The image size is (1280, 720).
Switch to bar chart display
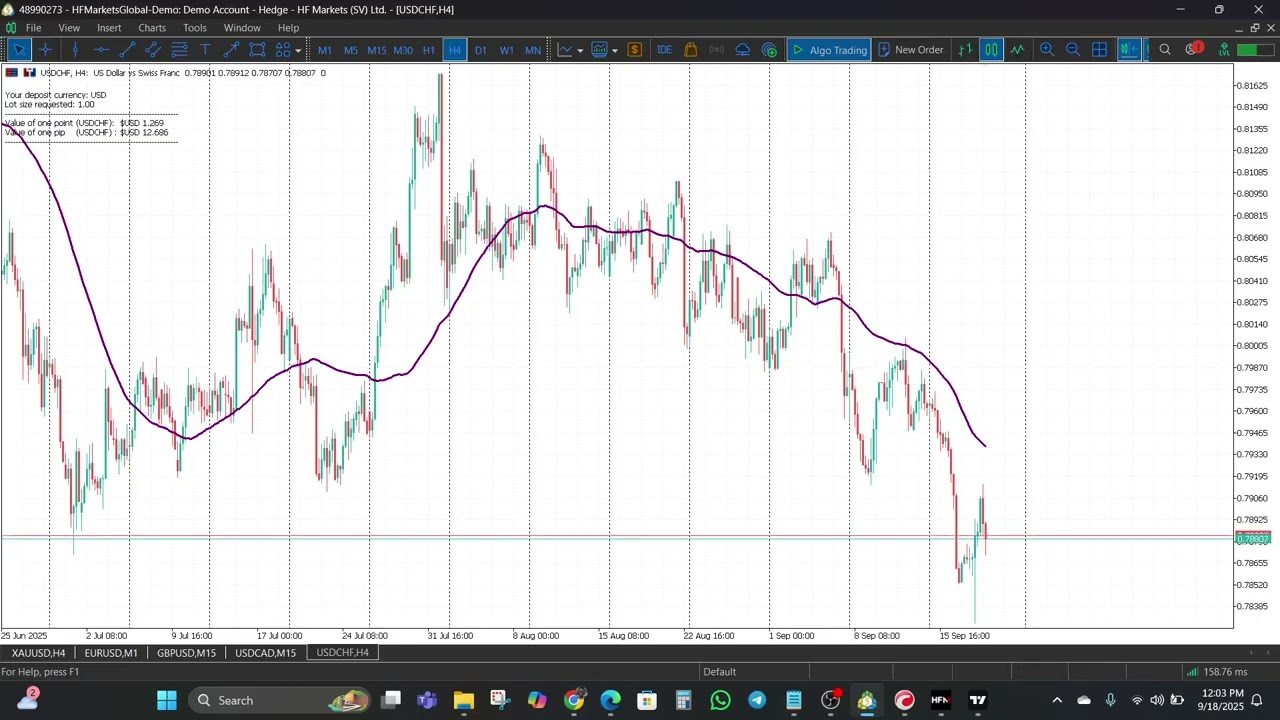tap(965, 50)
